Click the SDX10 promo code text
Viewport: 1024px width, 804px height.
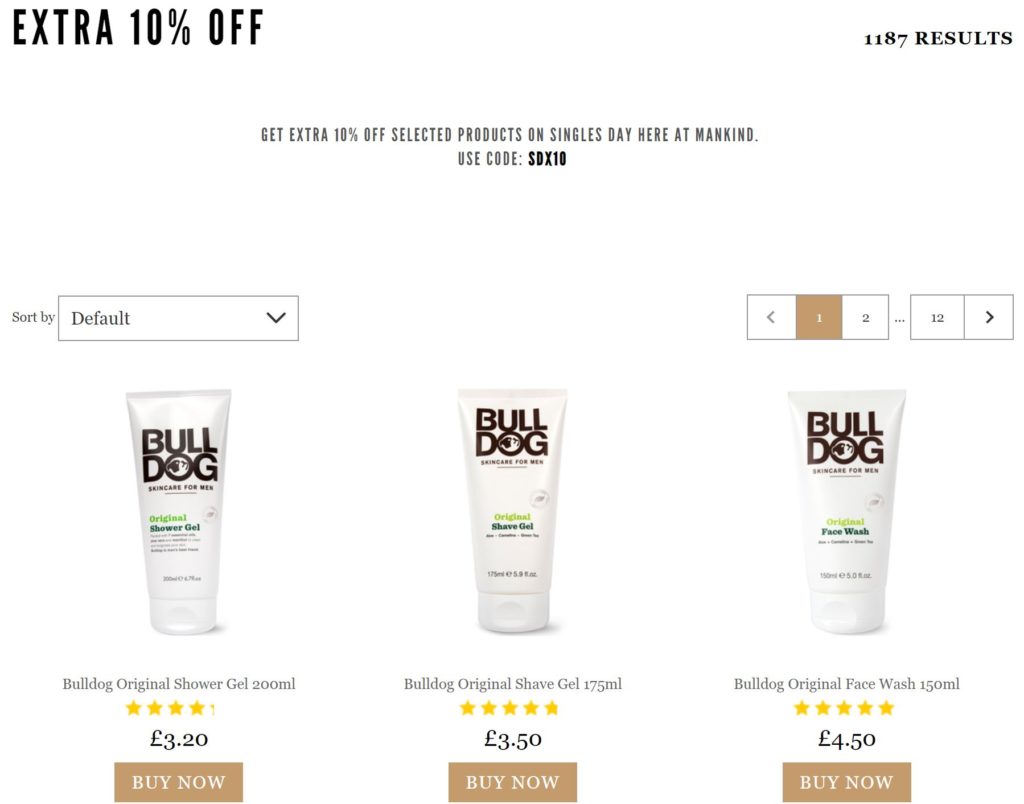547,159
